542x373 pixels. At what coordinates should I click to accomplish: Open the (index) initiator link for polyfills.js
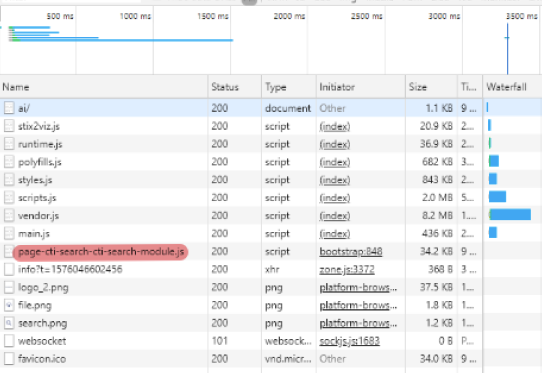tap(335, 162)
